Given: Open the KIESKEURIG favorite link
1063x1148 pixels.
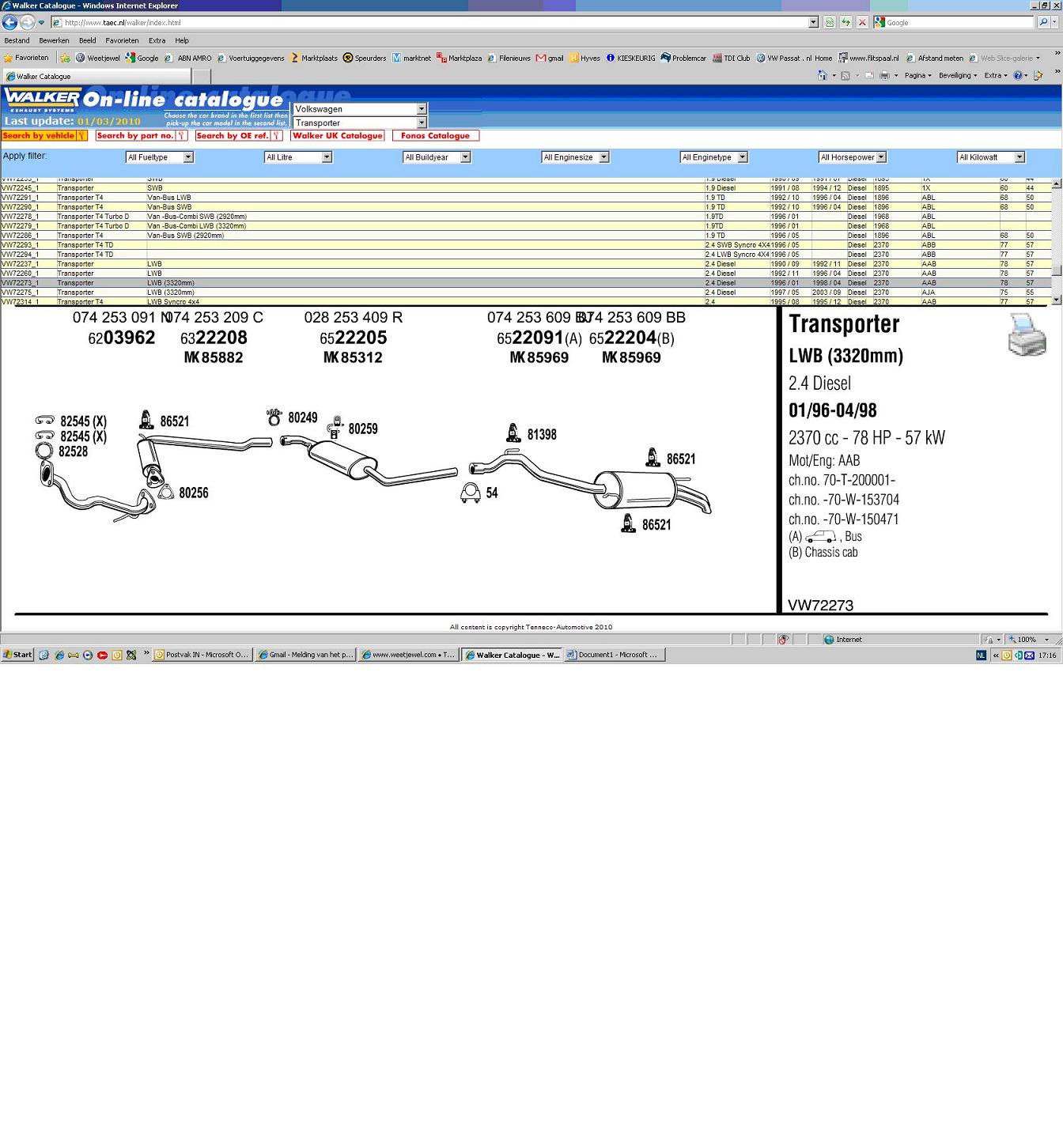Looking at the screenshot, I should [x=630, y=58].
